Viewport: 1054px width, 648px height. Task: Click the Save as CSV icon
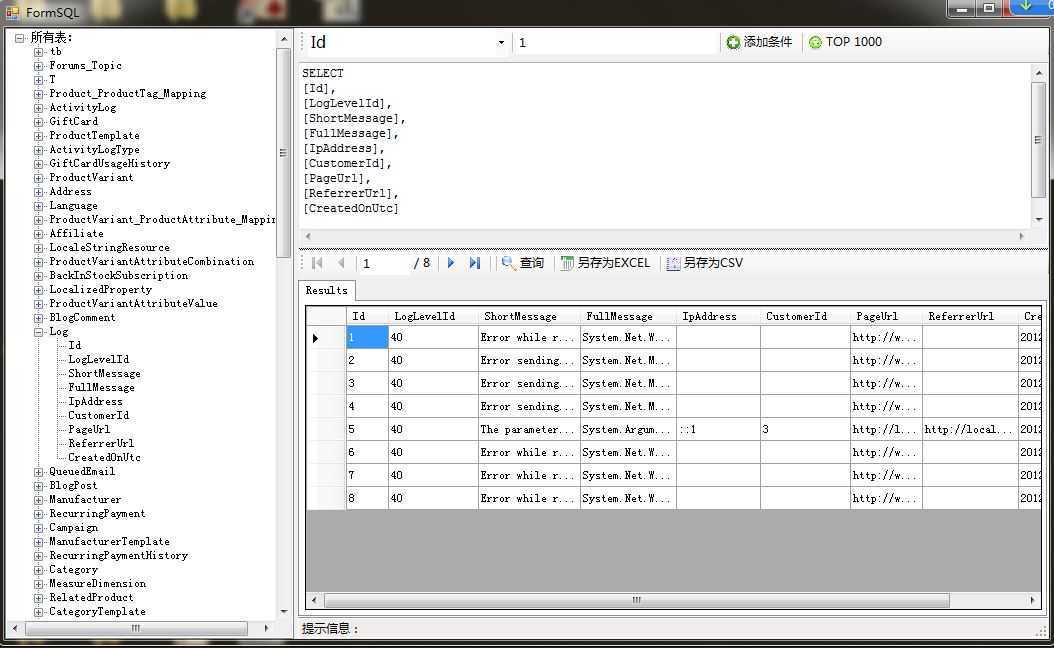click(673, 263)
